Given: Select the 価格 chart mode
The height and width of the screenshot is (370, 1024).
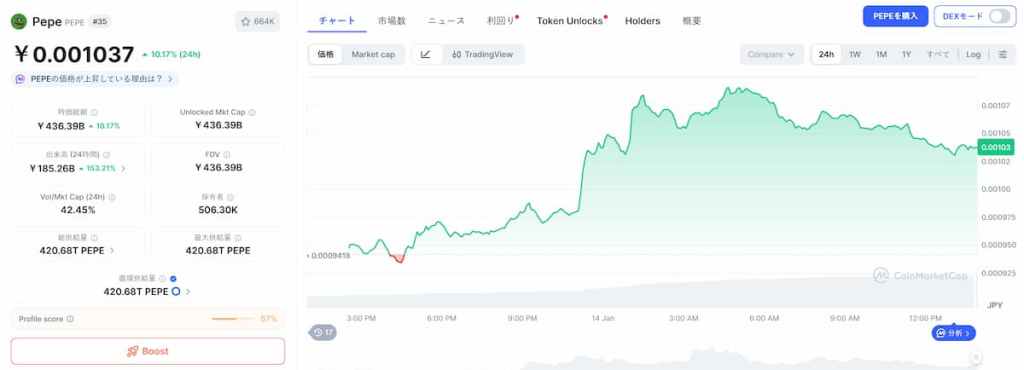Looking at the screenshot, I should 326,55.
